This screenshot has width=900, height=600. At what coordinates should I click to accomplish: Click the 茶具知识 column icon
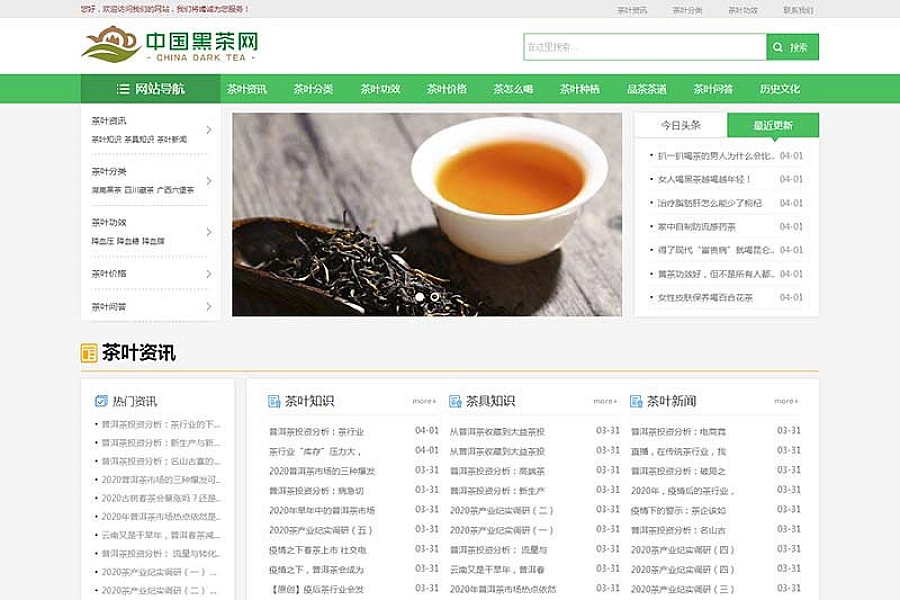pos(455,401)
